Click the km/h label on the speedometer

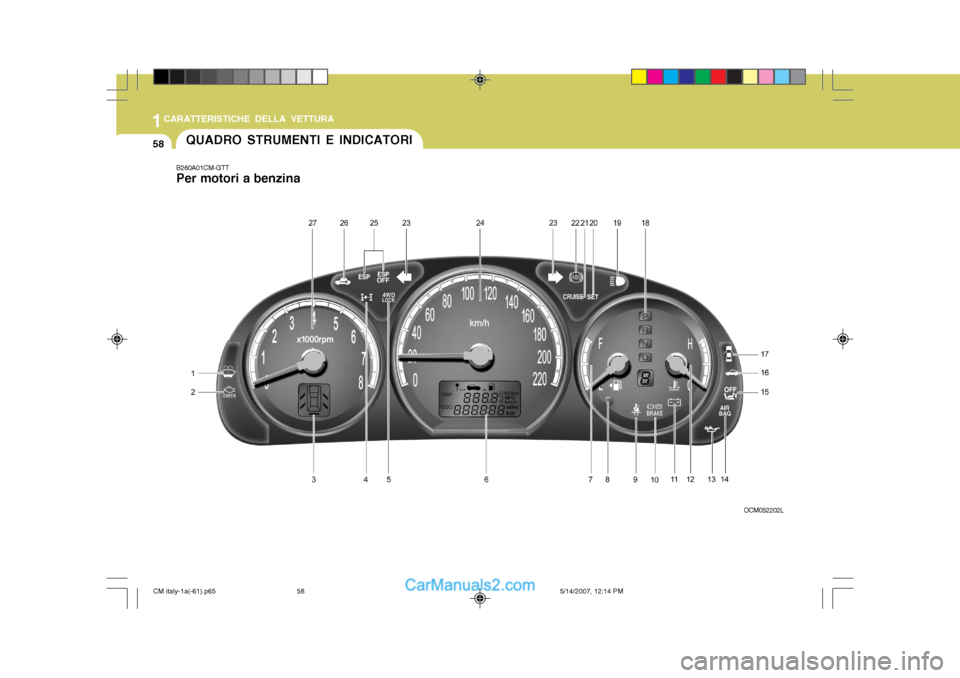coord(479,323)
